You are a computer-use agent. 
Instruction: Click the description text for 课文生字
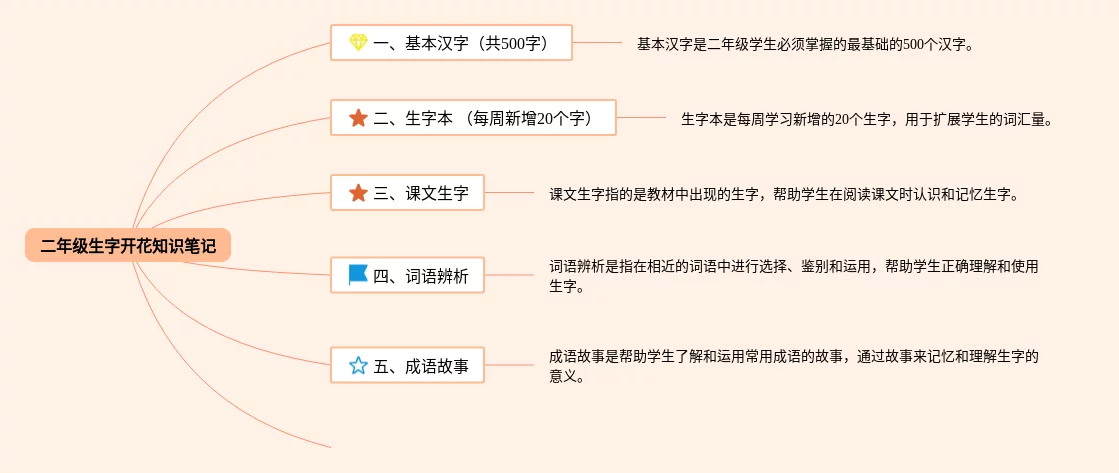click(x=783, y=194)
